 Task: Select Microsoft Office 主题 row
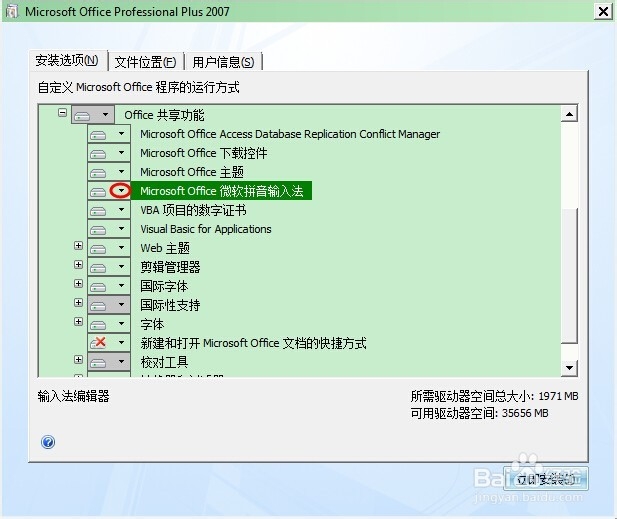coord(192,172)
